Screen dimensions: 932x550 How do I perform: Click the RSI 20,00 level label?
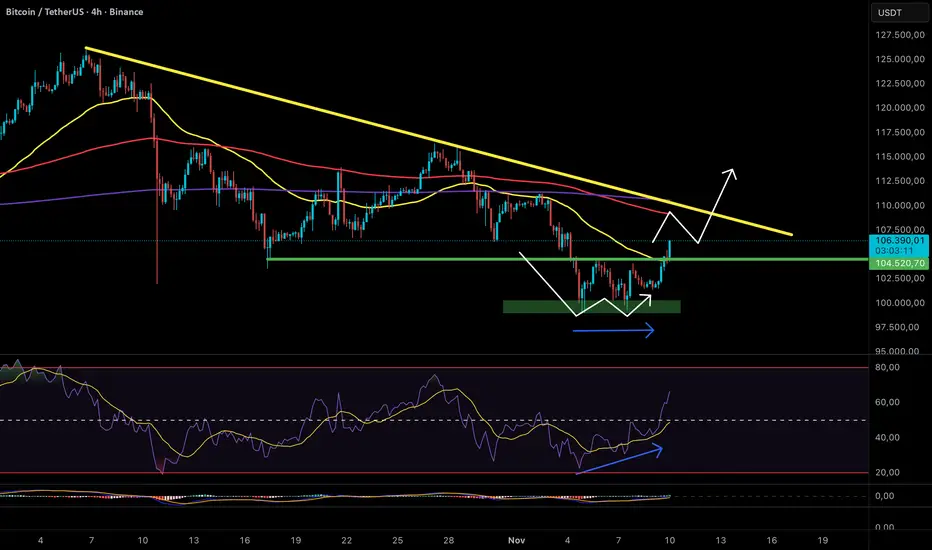point(887,473)
